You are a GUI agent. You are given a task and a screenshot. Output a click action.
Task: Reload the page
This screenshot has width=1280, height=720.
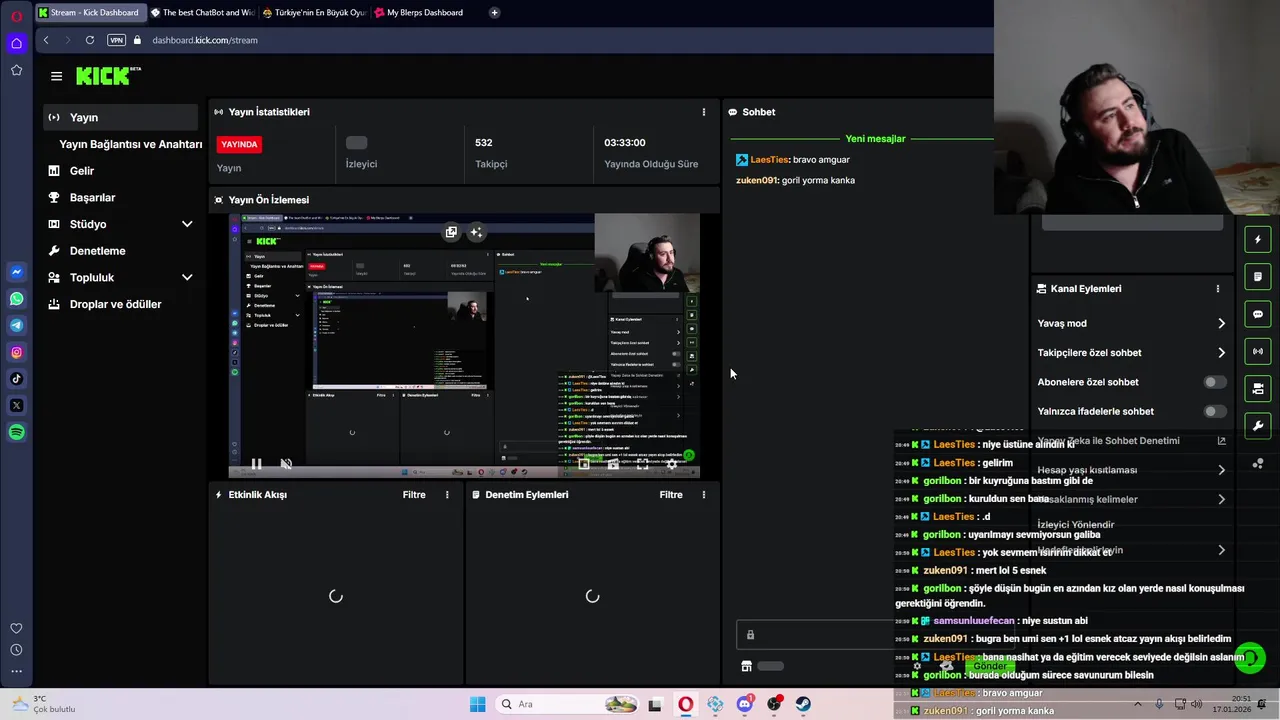(x=90, y=40)
